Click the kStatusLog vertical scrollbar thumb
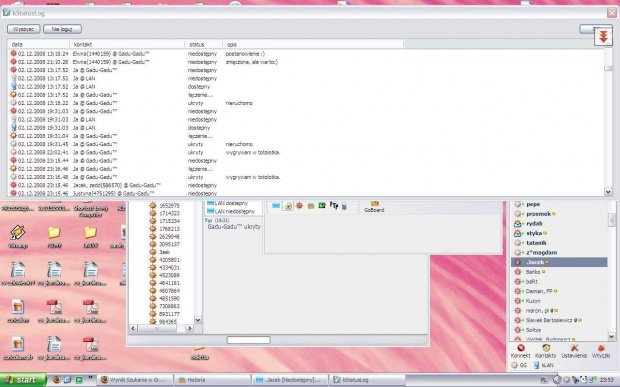The image size is (620, 387). (x=608, y=68)
